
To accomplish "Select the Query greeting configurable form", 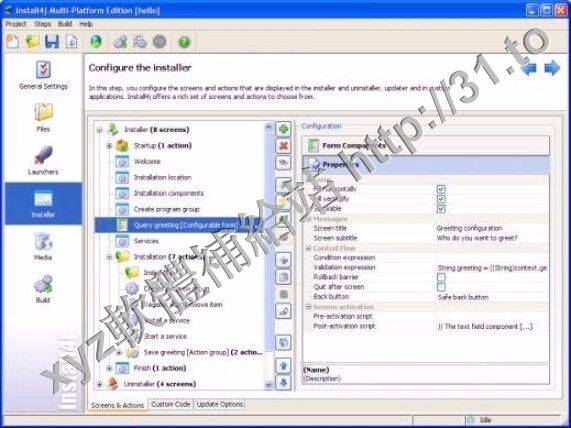I will click(178, 225).
